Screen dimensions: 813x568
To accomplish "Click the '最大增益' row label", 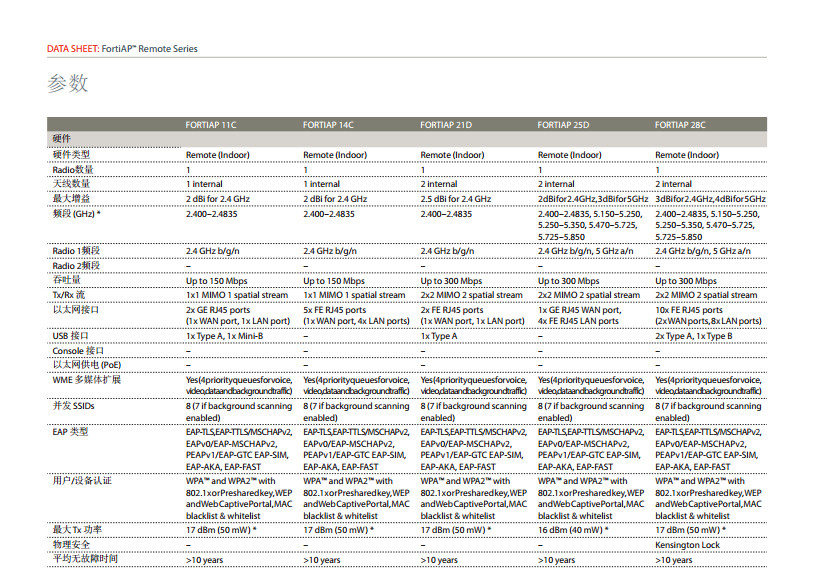I will point(71,198).
